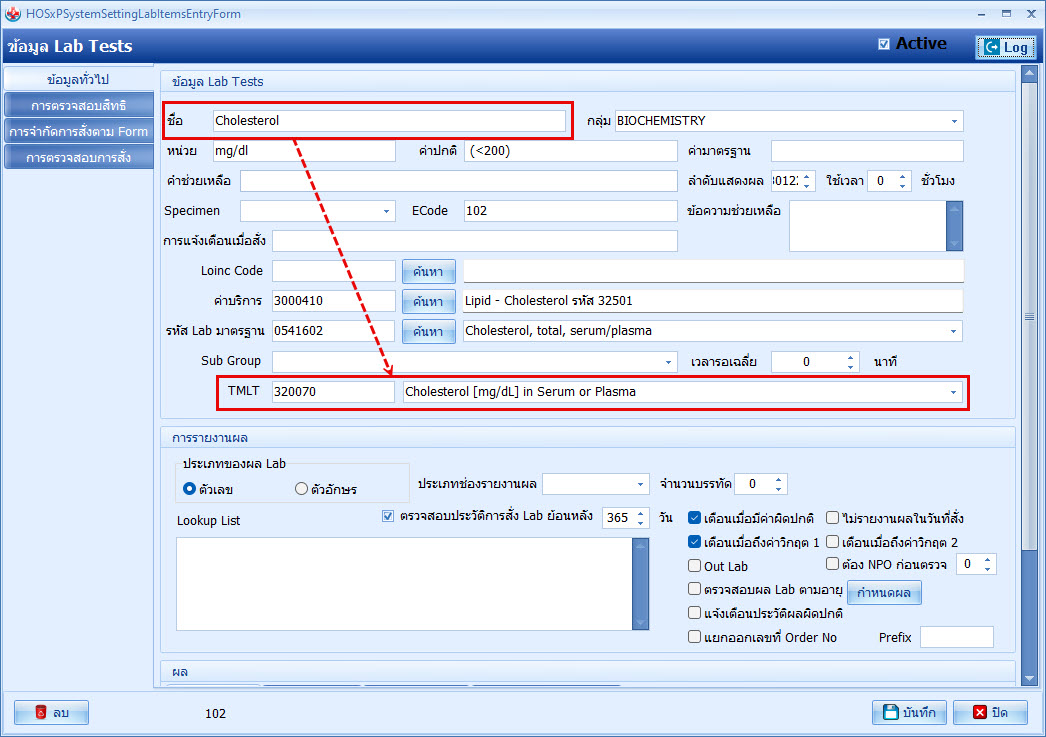The width and height of the screenshot is (1046, 737).
Task: Click the ค่าบริการ field with 3000410
Action: (x=334, y=301)
